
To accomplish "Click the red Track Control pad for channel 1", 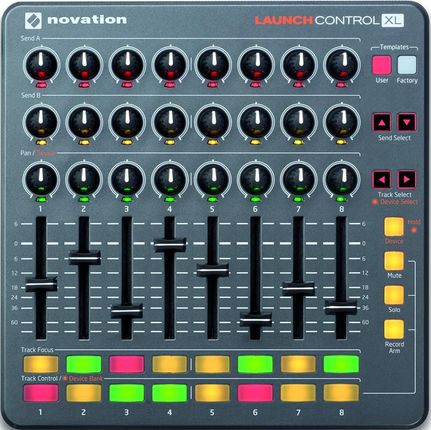I will click(41, 393).
